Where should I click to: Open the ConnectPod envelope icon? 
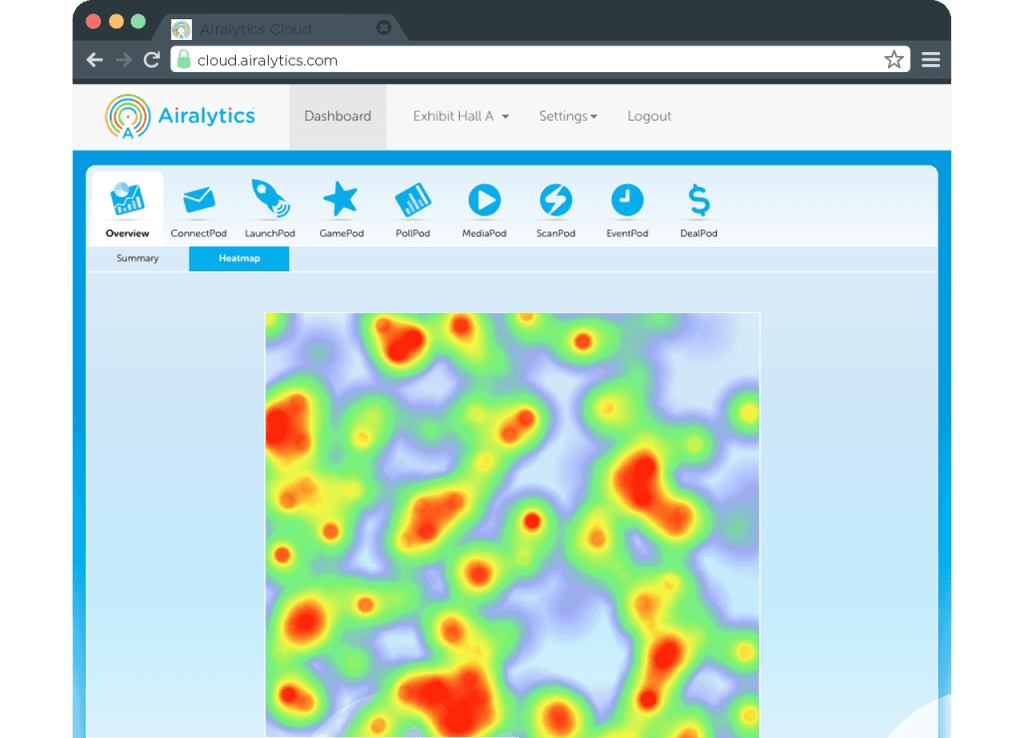[199, 200]
